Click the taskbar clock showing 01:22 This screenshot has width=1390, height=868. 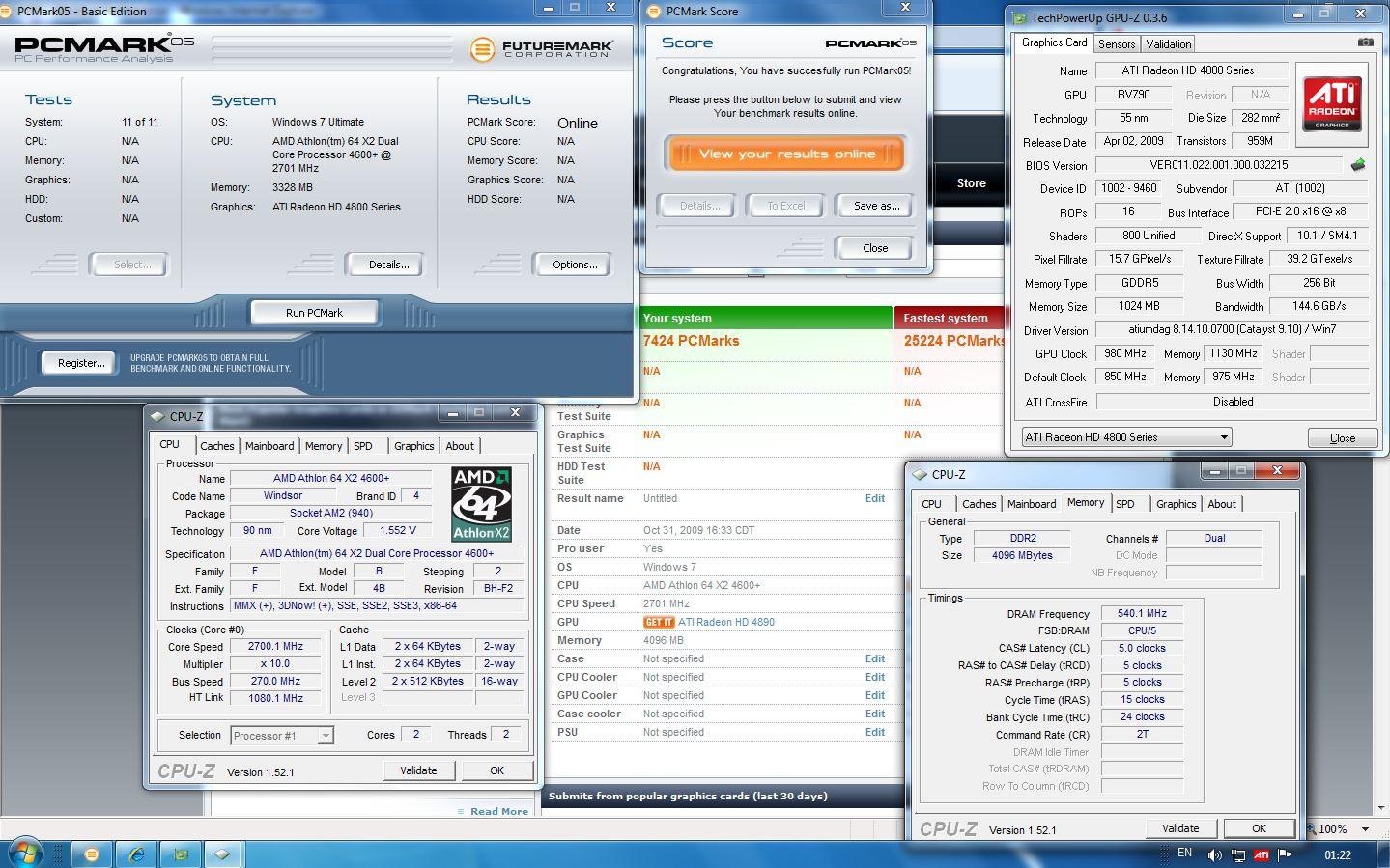point(1337,854)
